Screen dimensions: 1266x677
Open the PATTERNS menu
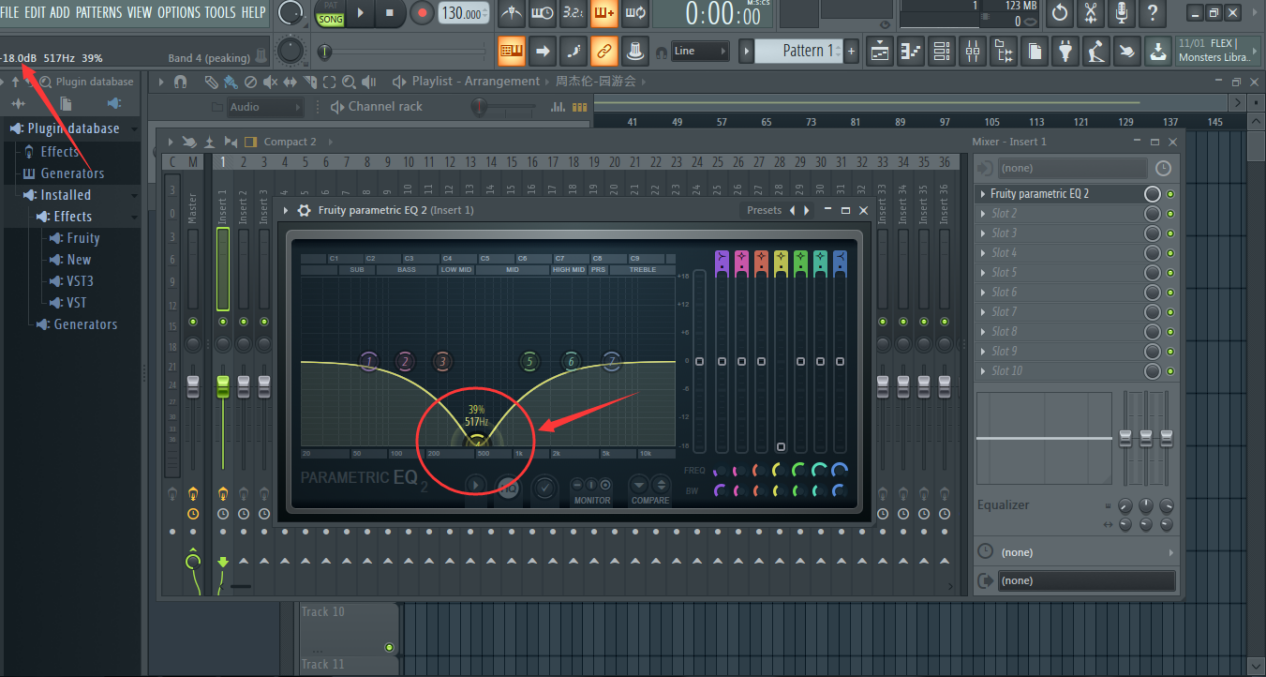99,12
